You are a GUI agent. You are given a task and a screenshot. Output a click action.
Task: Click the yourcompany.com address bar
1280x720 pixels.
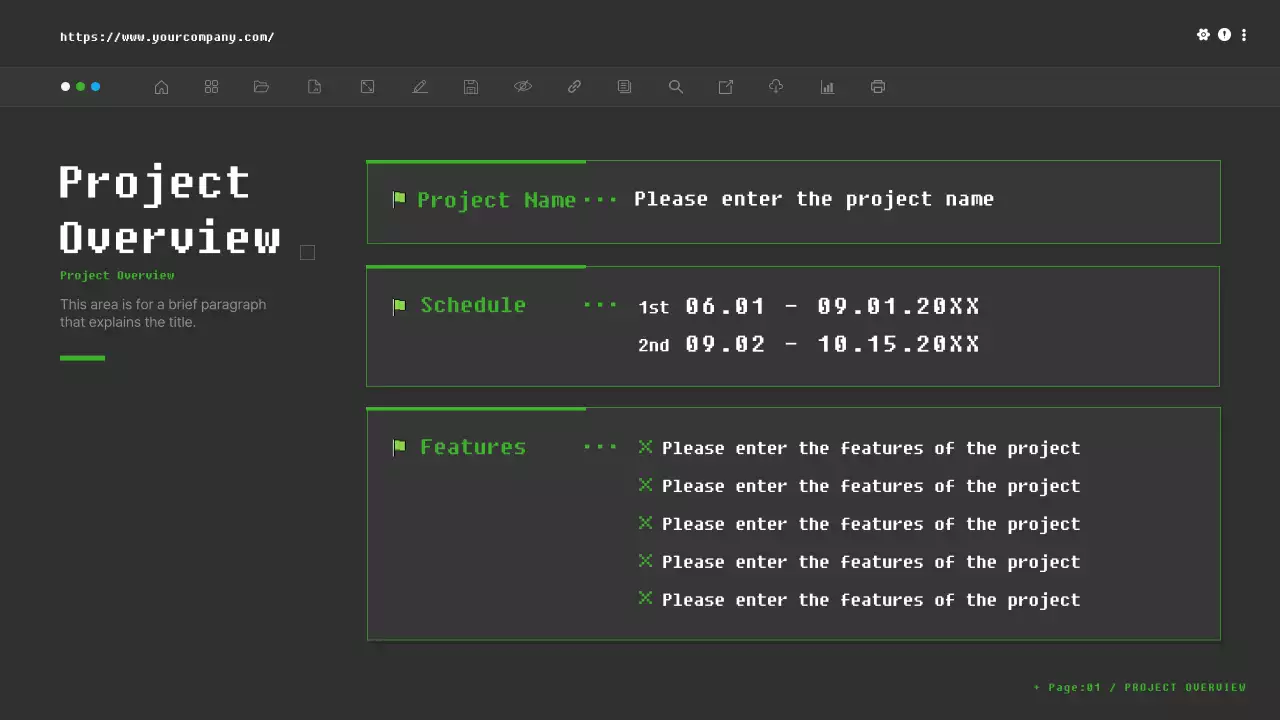167,36
